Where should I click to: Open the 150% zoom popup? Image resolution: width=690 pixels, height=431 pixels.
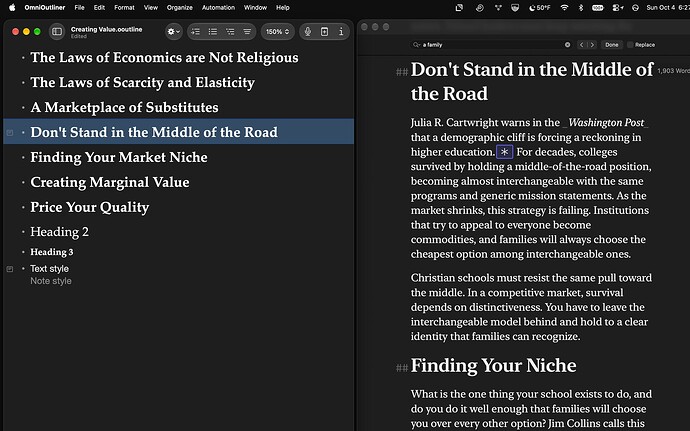pyautogui.click(x=277, y=31)
